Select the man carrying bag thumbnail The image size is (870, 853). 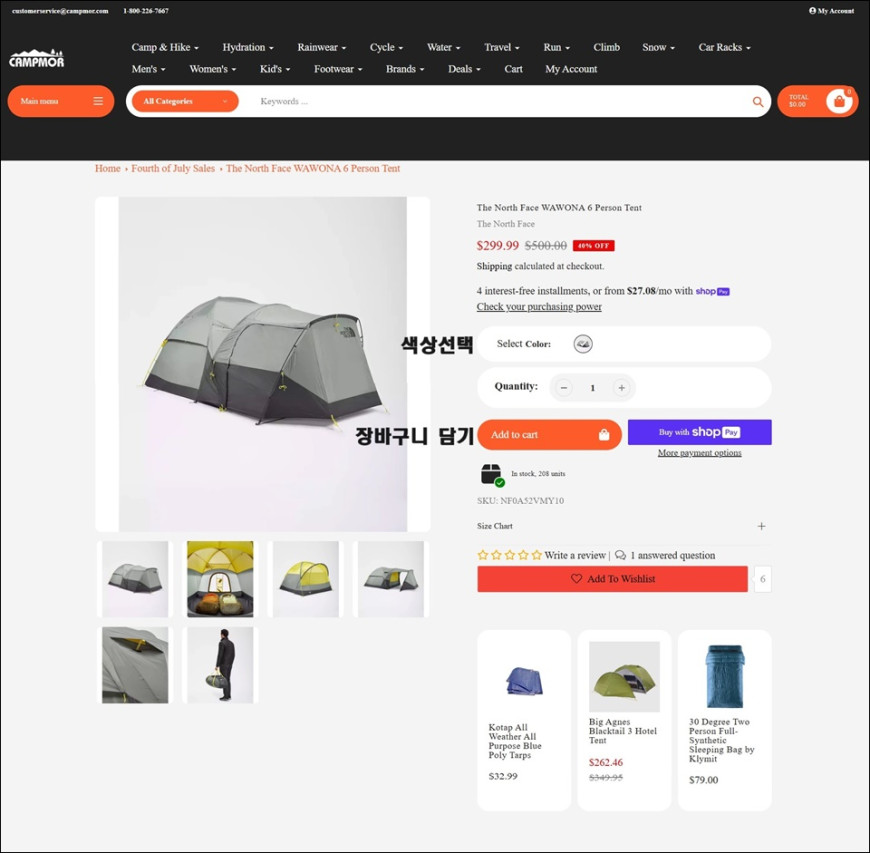(x=220, y=665)
